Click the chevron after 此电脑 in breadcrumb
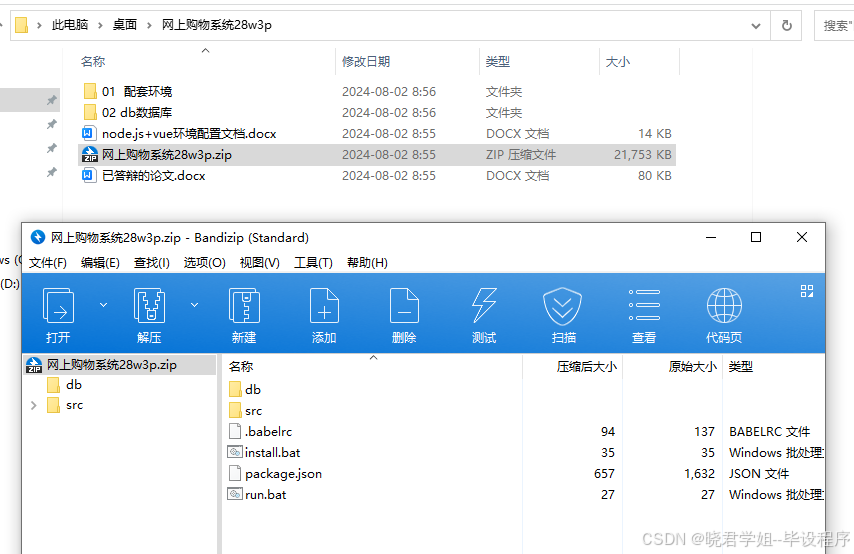854x554 pixels. (x=100, y=25)
